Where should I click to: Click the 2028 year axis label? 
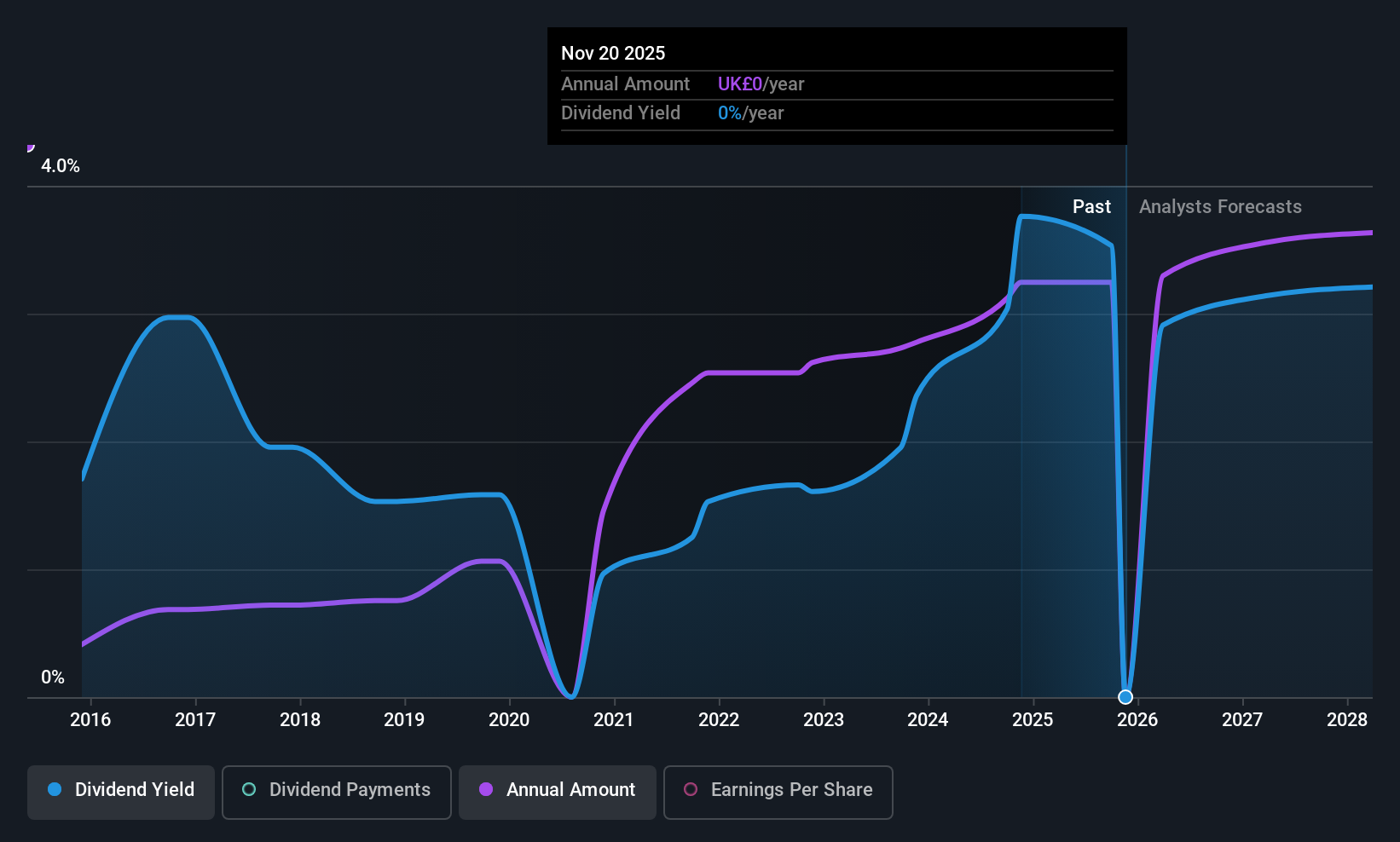[1348, 719]
